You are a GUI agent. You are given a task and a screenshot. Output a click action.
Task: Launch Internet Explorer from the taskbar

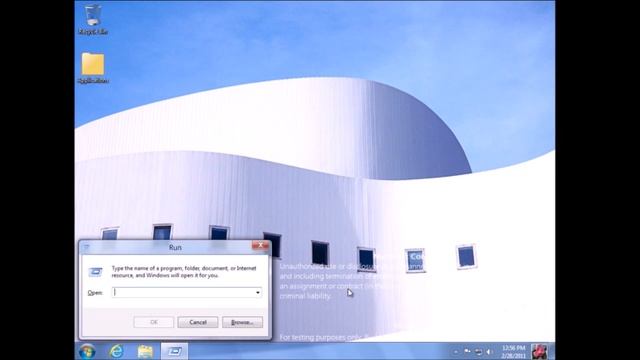(x=116, y=351)
